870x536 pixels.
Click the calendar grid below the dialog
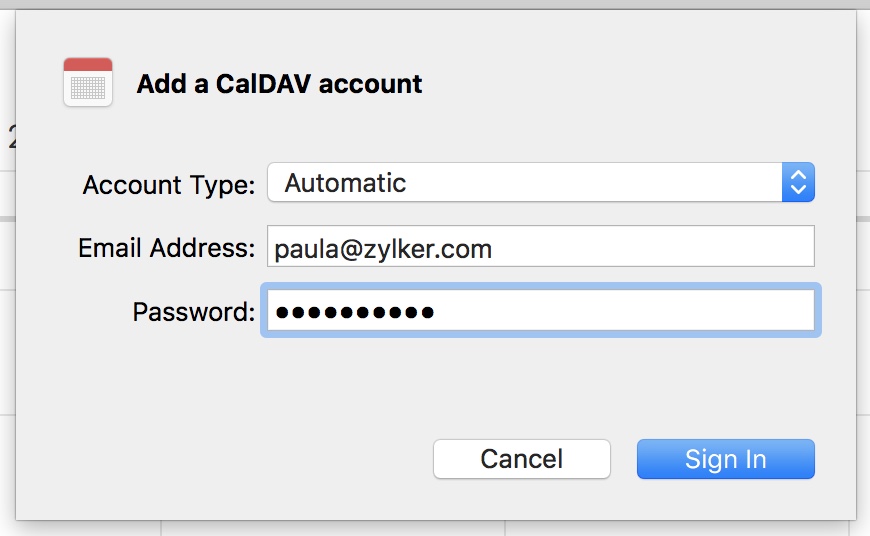330,528
